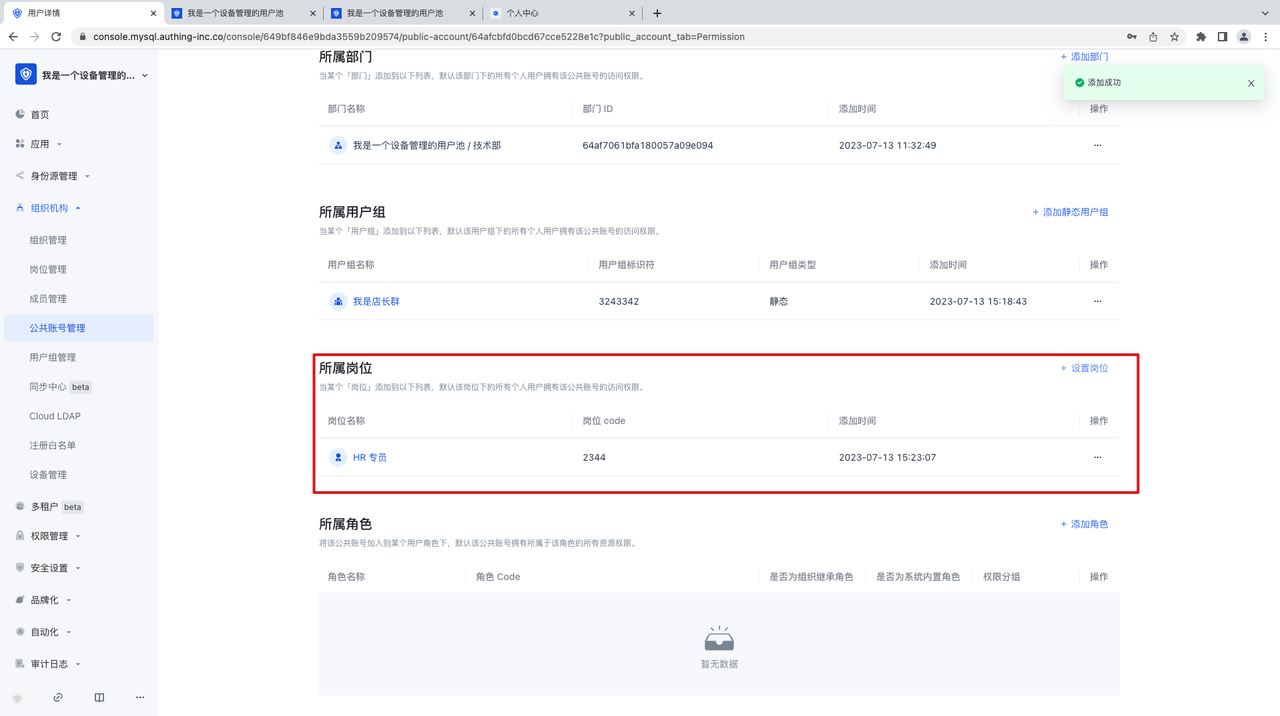The height and width of the screenshot is (716, 1280).
Task: Click 添加静态用户组 link
Action: point(1070,212)
